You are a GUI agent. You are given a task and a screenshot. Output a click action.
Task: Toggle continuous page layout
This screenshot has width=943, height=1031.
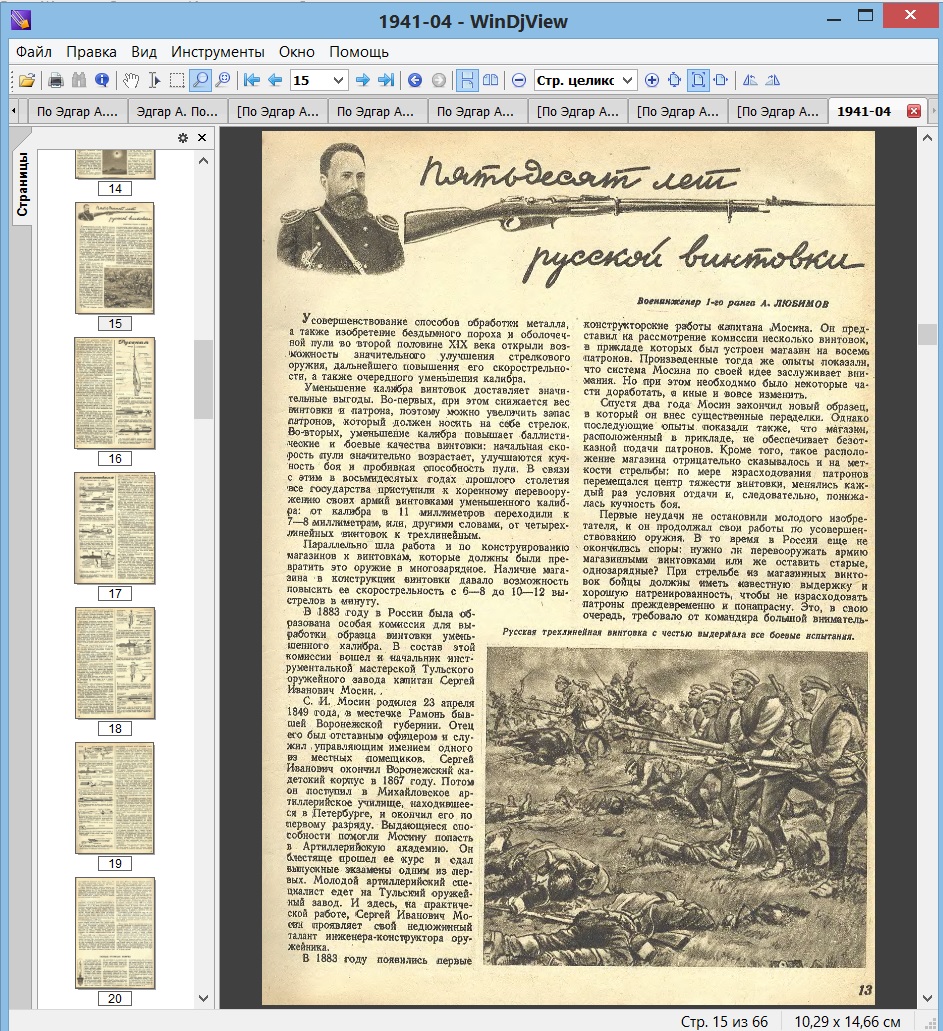point(467,80)
